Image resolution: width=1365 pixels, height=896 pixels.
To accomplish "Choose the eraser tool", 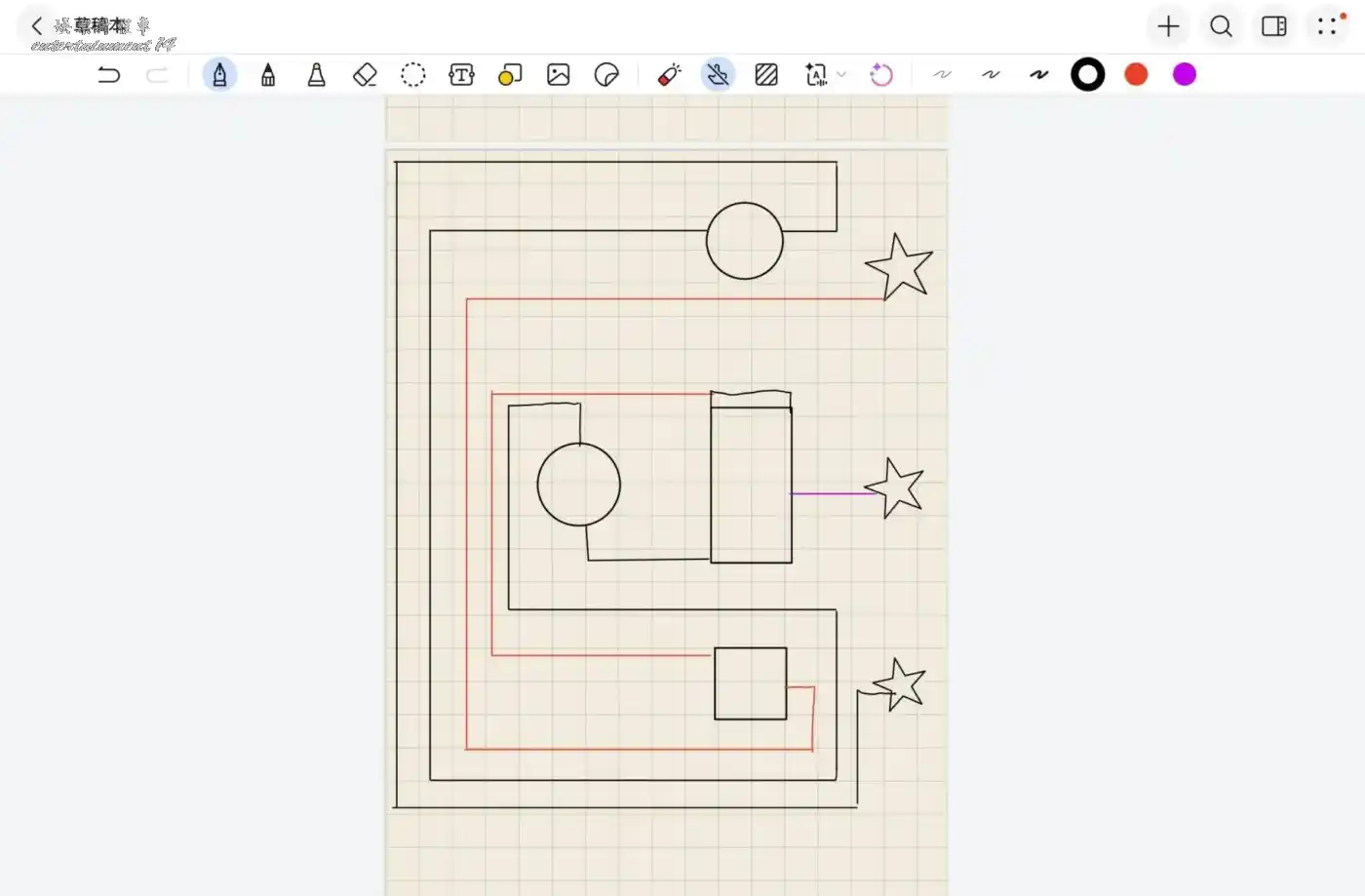I will coord(365,75).
